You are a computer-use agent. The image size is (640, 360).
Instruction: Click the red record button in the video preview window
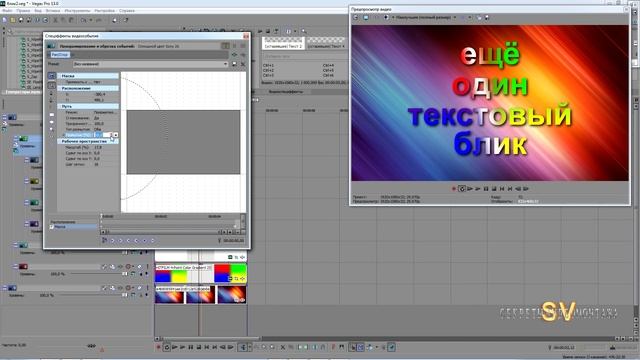(x=453, y=189)
